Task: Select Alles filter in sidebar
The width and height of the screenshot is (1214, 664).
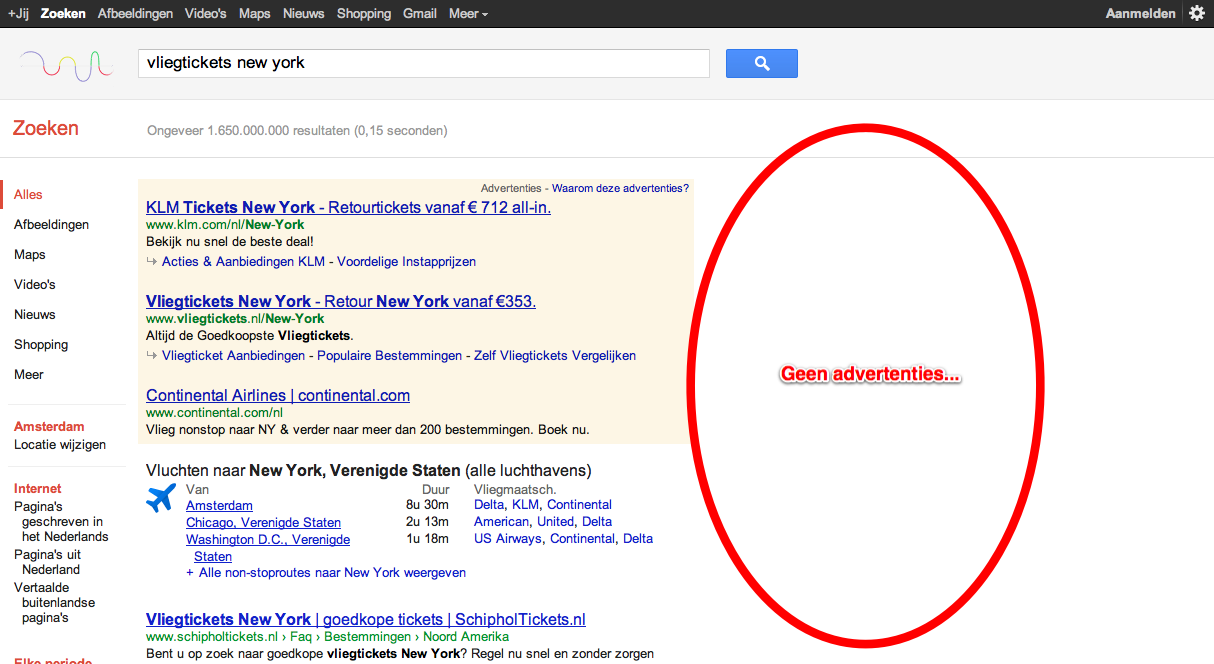Action: [28, 195]
